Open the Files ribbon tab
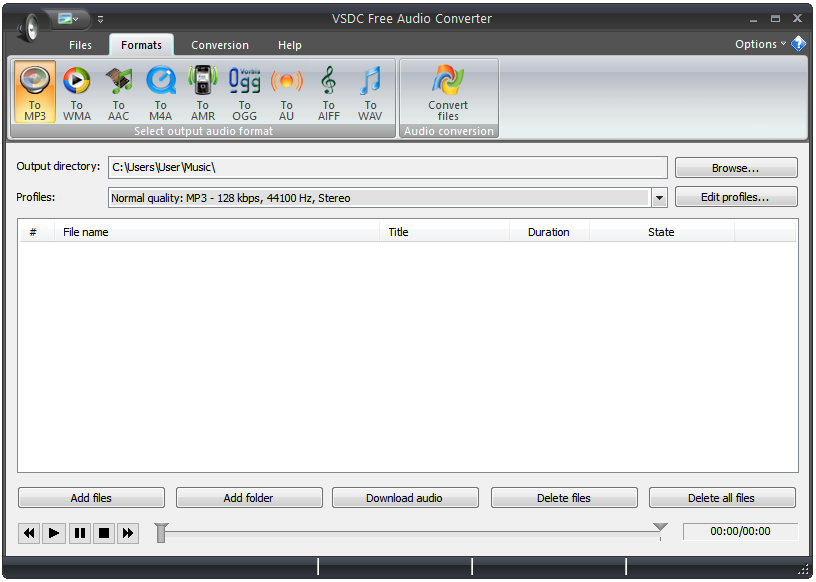 point(80,45)
